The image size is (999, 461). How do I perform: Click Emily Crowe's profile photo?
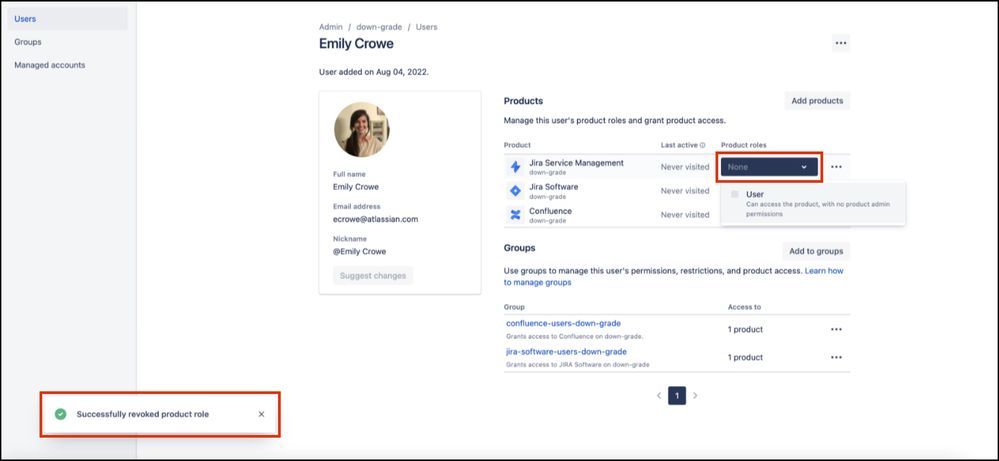coord(361,129)
